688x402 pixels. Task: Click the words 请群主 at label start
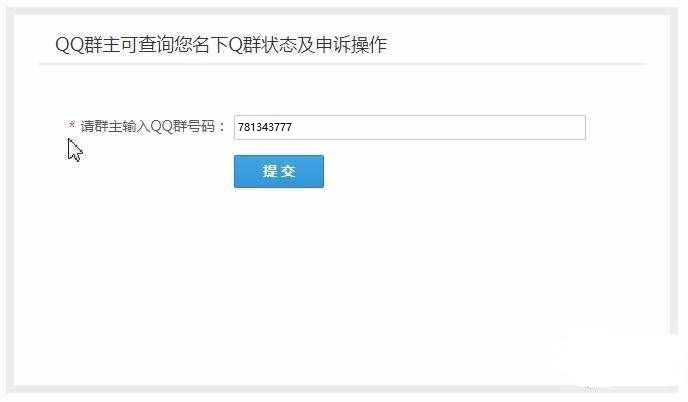coord(101,126)
